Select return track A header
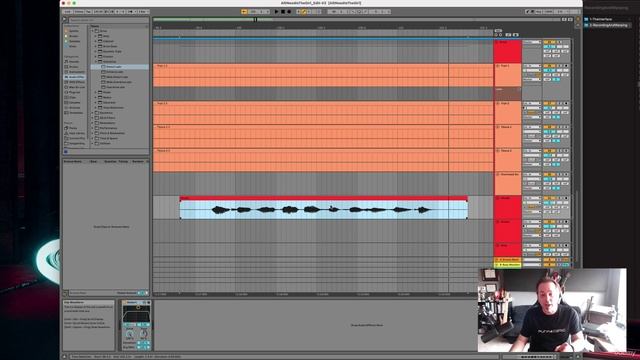Screen dimensions: 640x360 [508, 260]
